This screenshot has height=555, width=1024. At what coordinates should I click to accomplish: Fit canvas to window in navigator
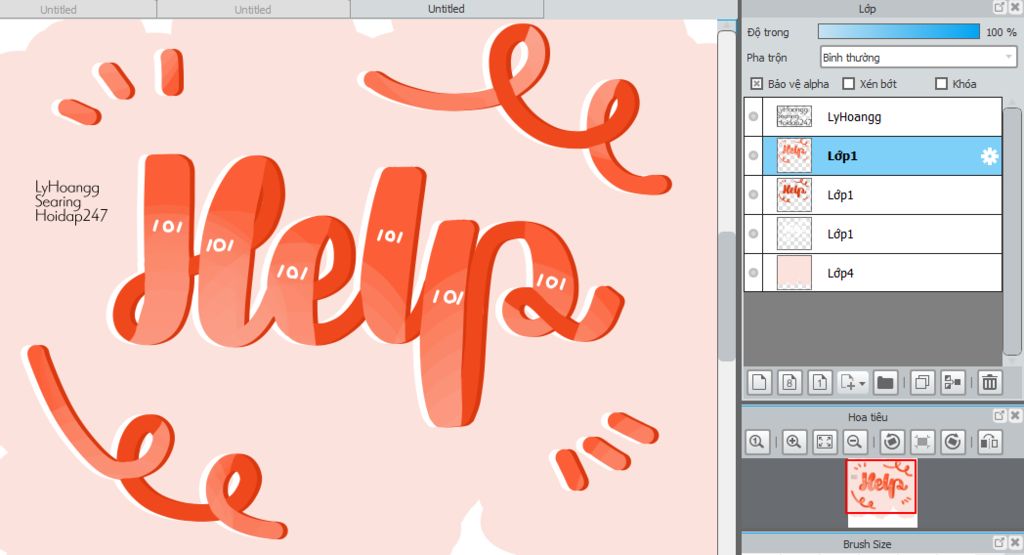pos(825,442)
